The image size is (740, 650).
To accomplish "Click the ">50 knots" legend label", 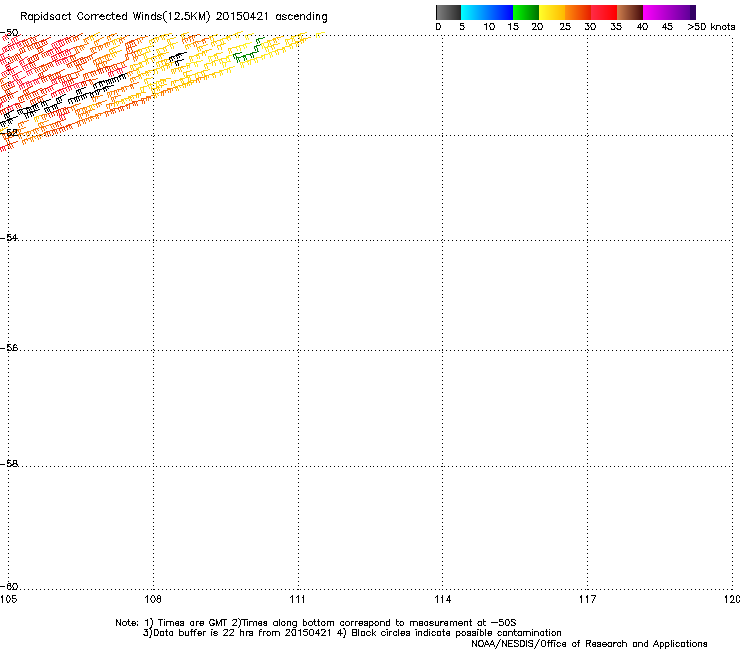I will (x=711, y=27).
